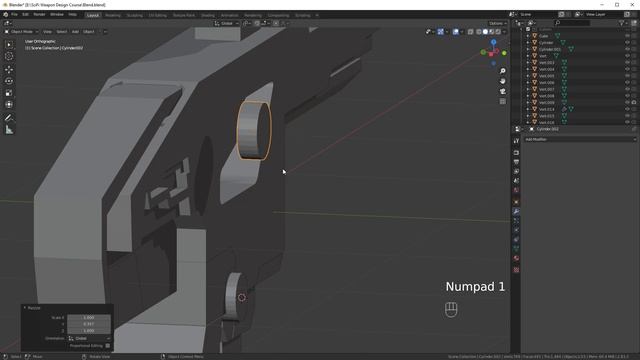Open the viewport Add menu
The height and width of the screenshot is (360, 640).
tap(75, 31)
